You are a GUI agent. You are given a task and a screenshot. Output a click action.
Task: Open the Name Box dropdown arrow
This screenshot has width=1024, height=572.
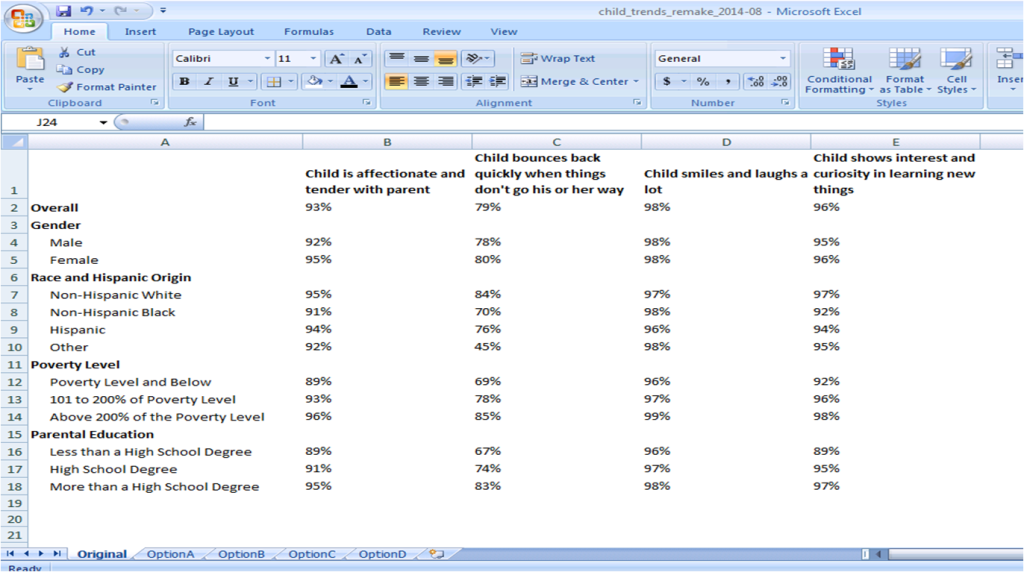click(103, 122)
